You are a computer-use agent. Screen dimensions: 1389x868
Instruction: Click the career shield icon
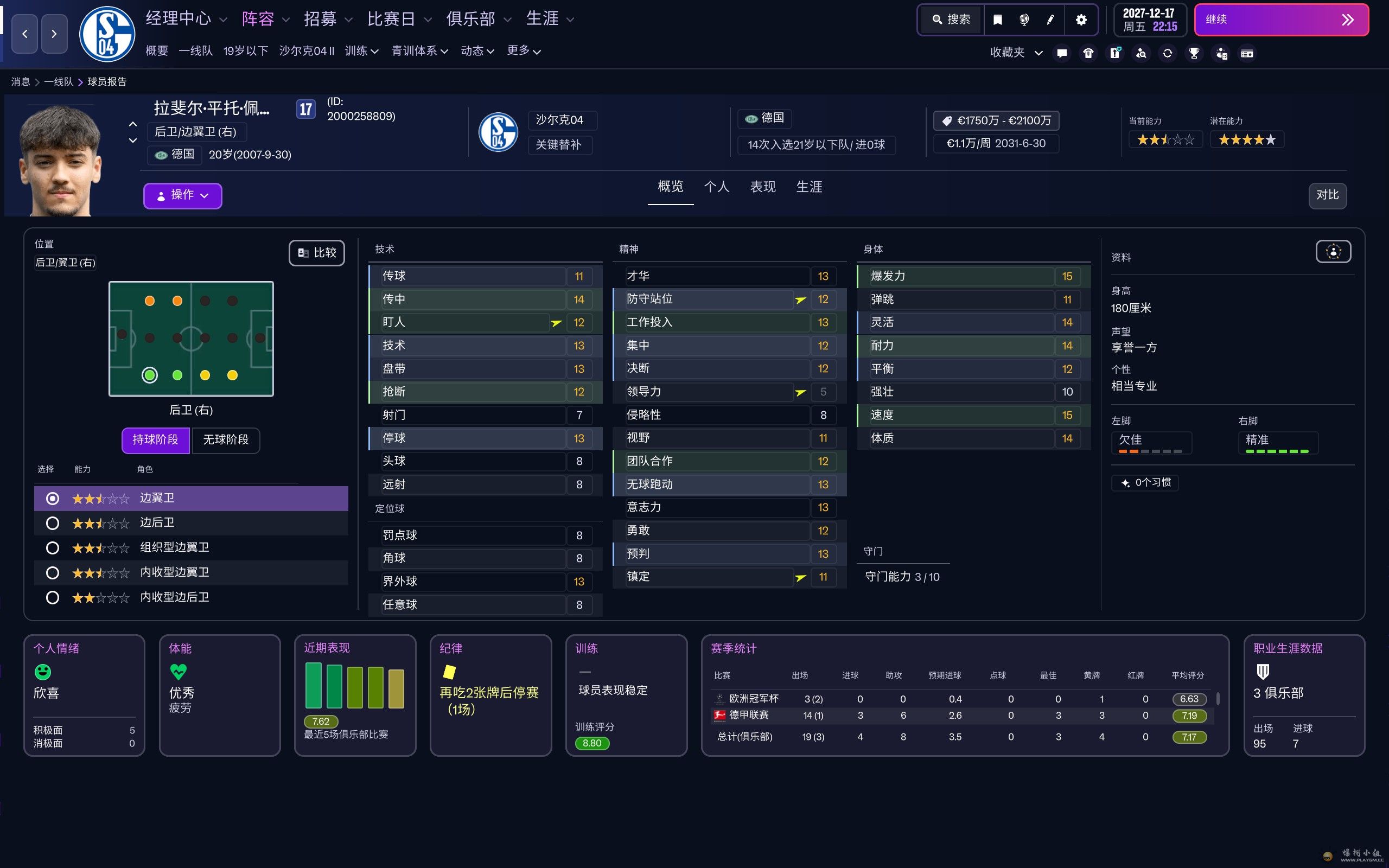pos(1263,671)
